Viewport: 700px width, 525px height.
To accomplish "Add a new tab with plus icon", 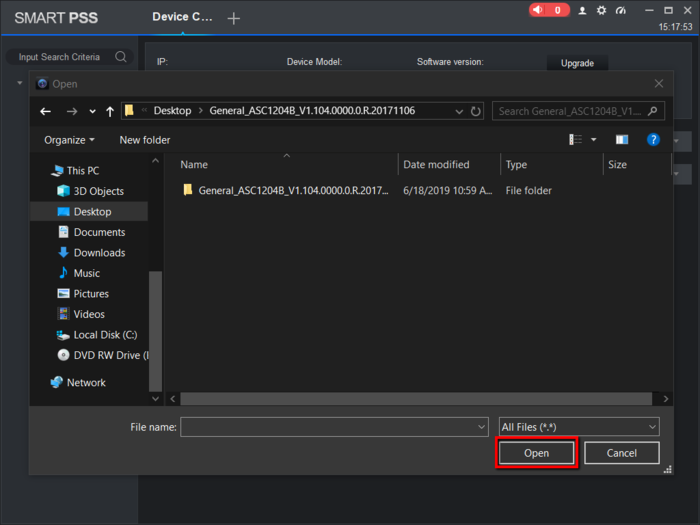I will 233,18.
